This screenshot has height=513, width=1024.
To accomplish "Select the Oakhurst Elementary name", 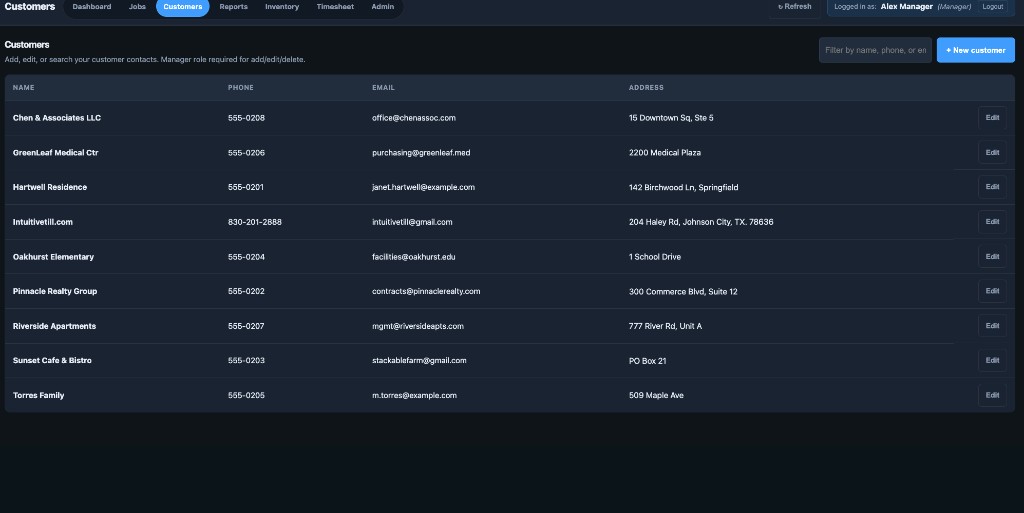I will (53, 256).
